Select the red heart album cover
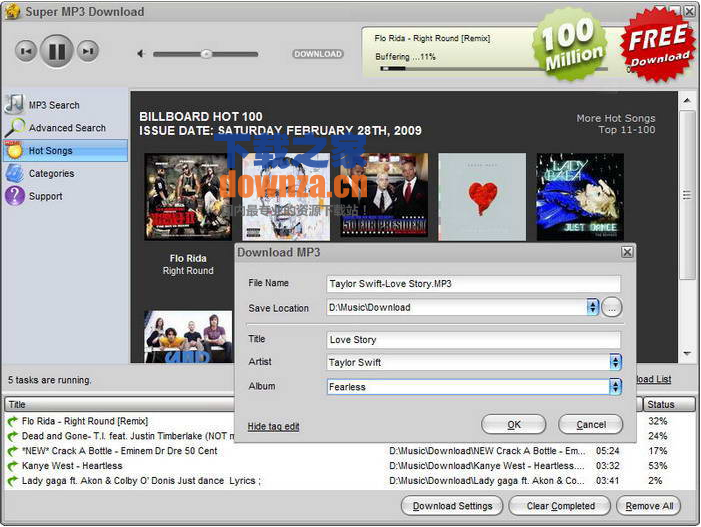Viewport: 701px width, 527px height. point(482,197)
